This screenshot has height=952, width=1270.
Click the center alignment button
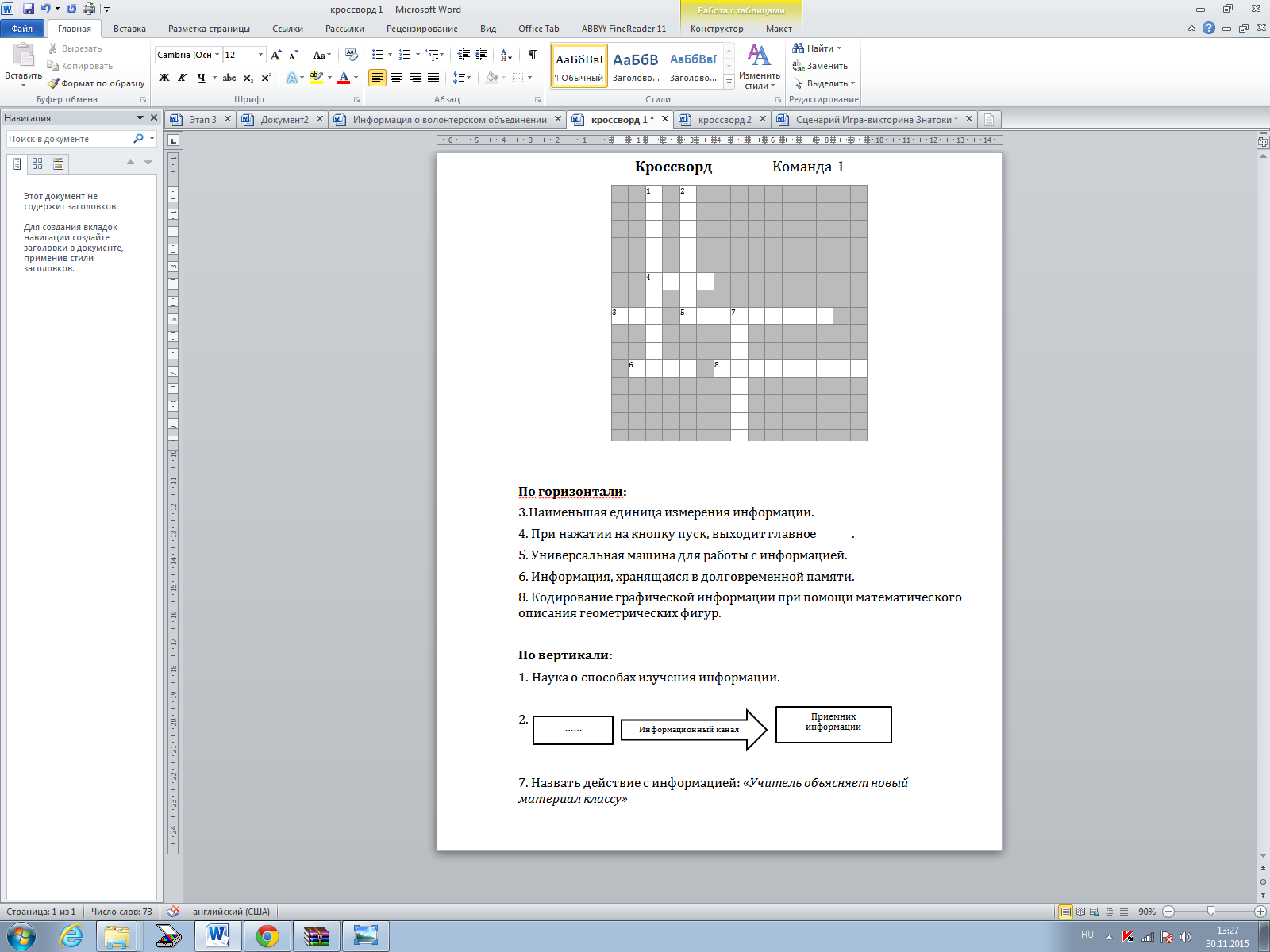396,78
